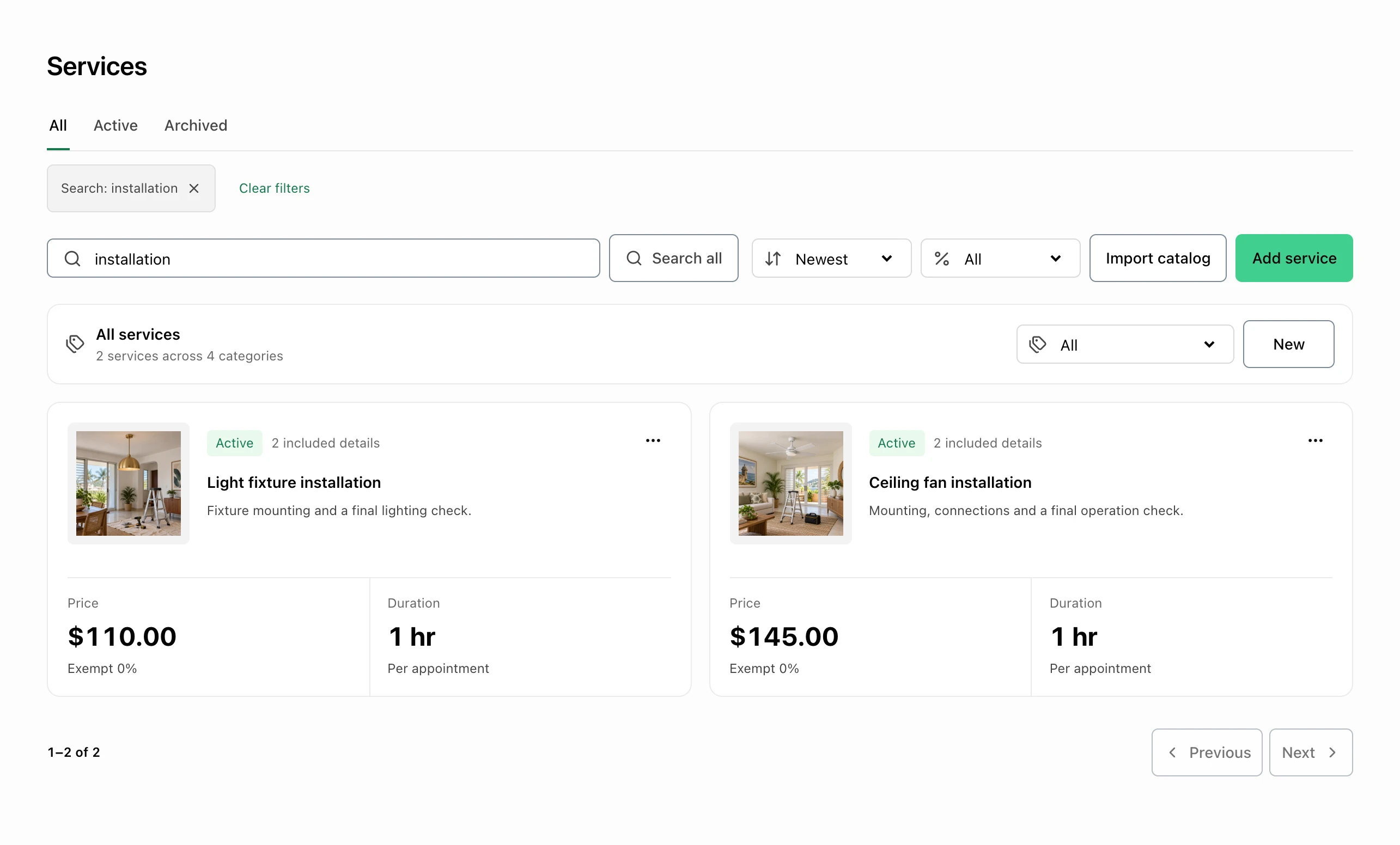The width and height of the screenshot is (1400, 845).
Task: Expand the percent All tax dropdown
Action: (x=1000, y=259)
